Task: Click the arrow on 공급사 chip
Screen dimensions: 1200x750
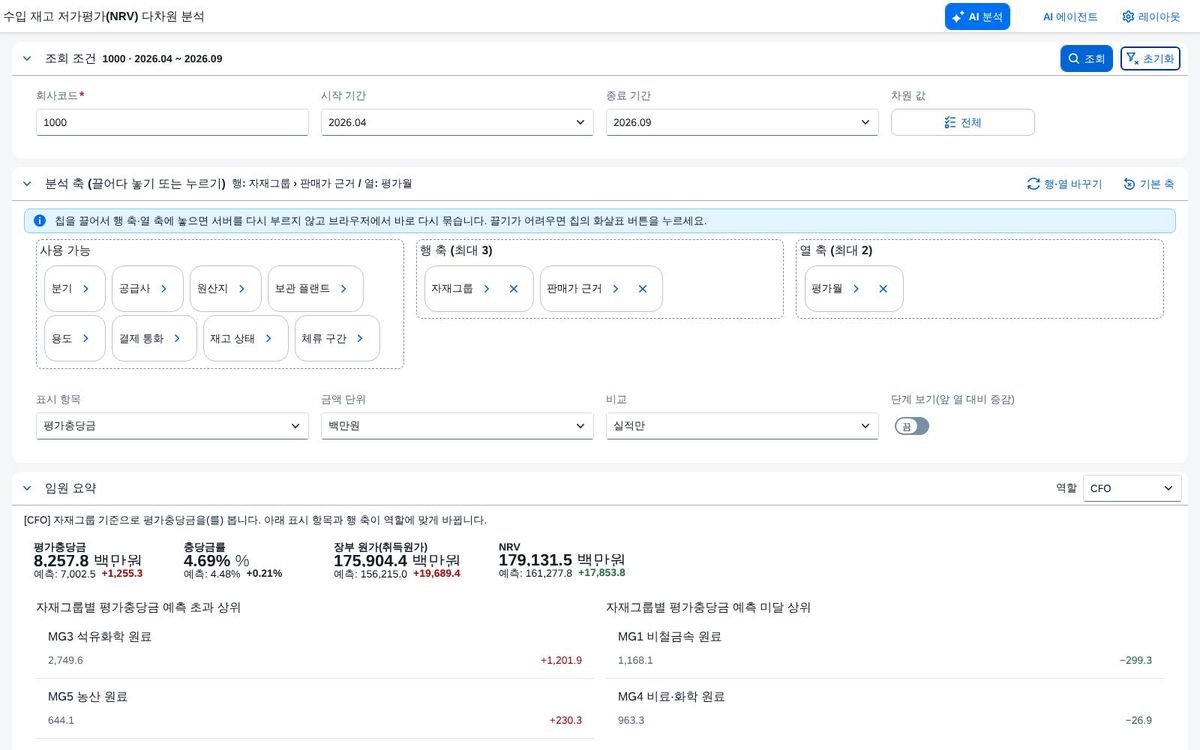Action: [x=164, y=289]
